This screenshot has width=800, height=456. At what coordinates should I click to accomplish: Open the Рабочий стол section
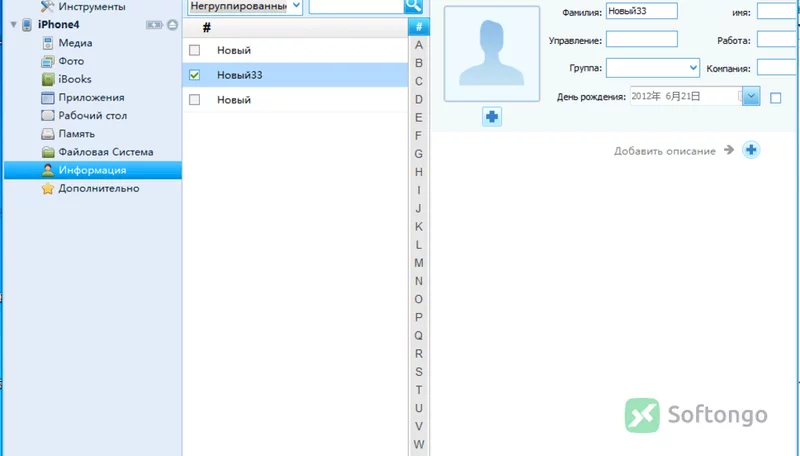click(x=92, y=116)
